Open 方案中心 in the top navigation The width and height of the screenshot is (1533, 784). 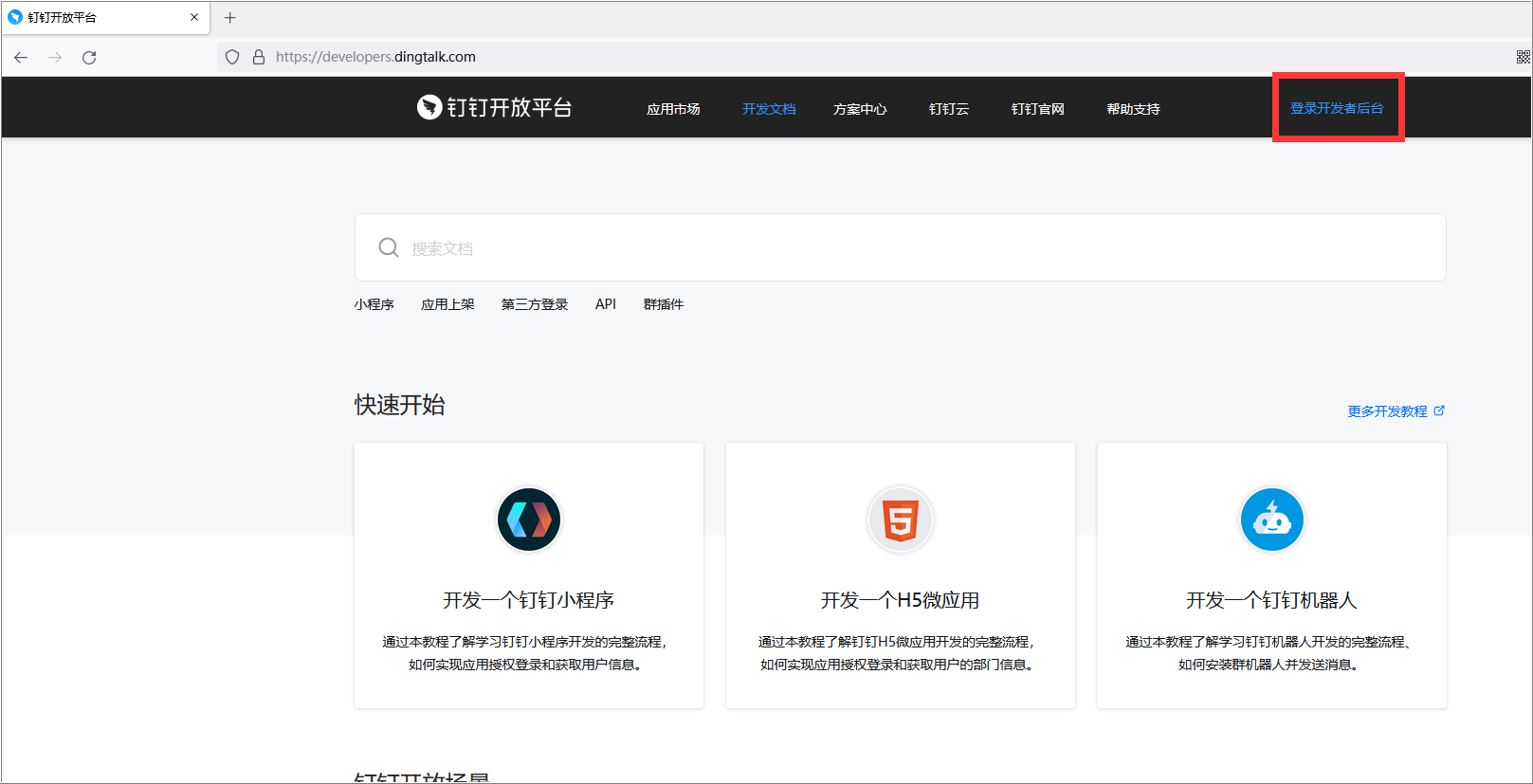(x=860, y=109)
